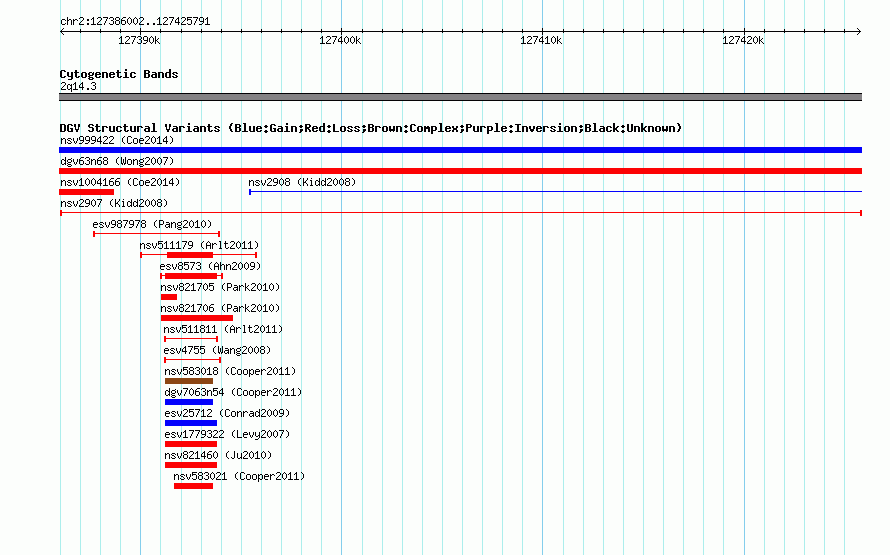Image resolution: width=890 pixels, height=555 pixels.
Task: Select the nsv583021 (Cooper2011) red bar
Action: 194,486
